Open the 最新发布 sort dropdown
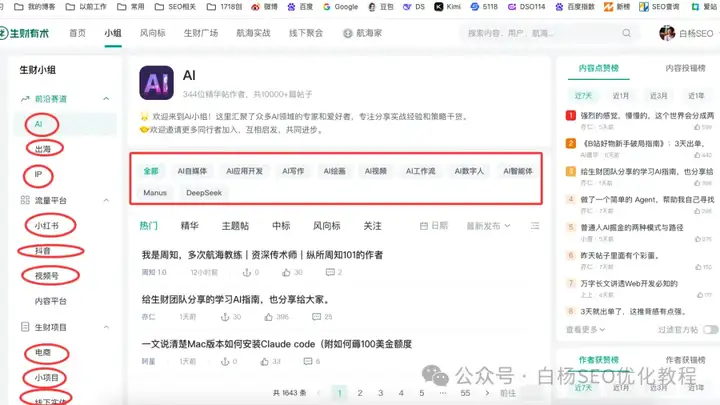 point(488,225)
